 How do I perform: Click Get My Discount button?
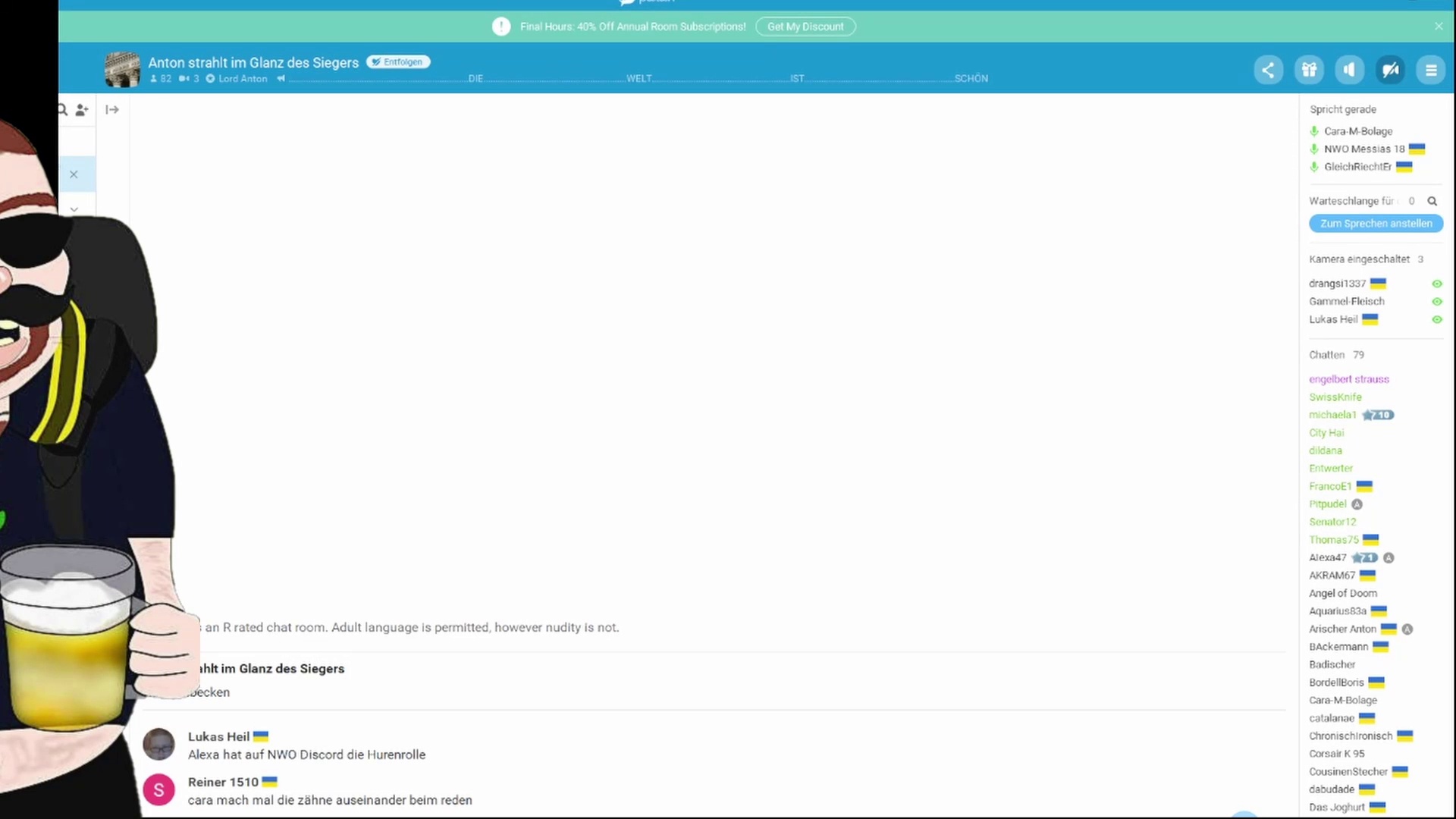tap(805, 27)
